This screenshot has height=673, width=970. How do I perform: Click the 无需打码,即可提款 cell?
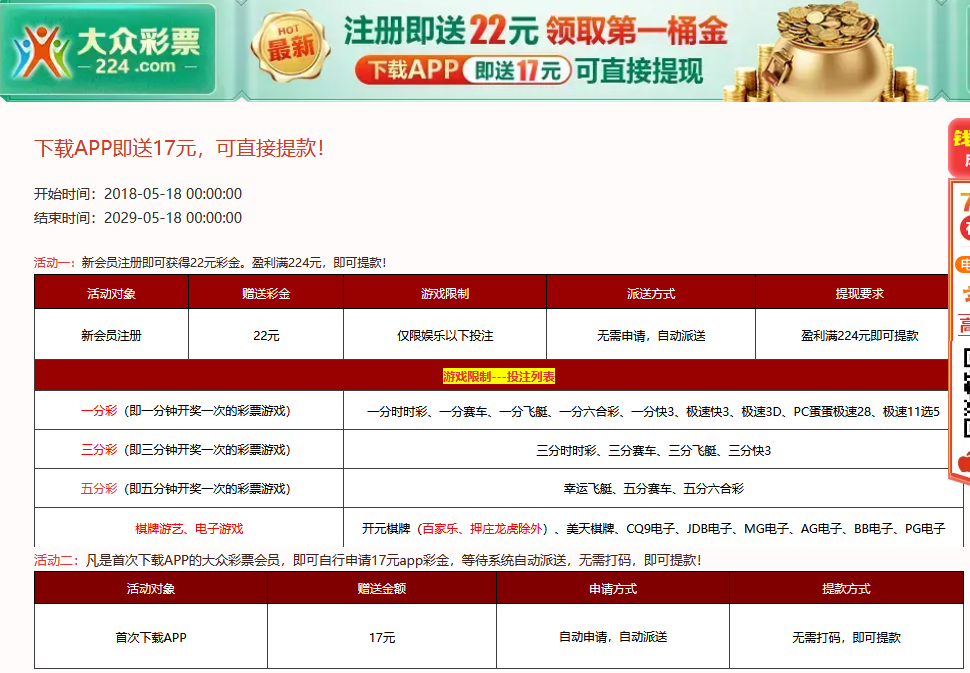pyautogui.click(x=846, y=637)
